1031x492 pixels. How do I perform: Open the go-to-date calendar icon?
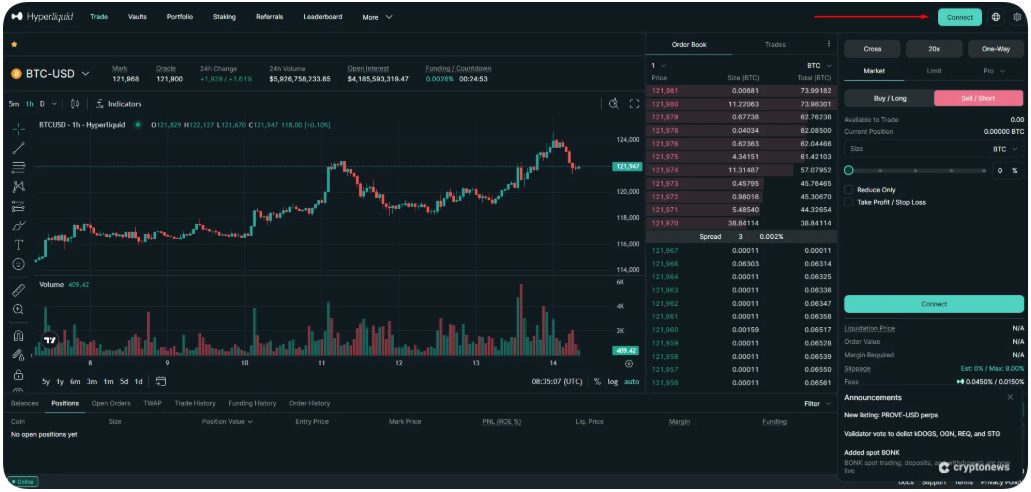click(x=161, y=381)
